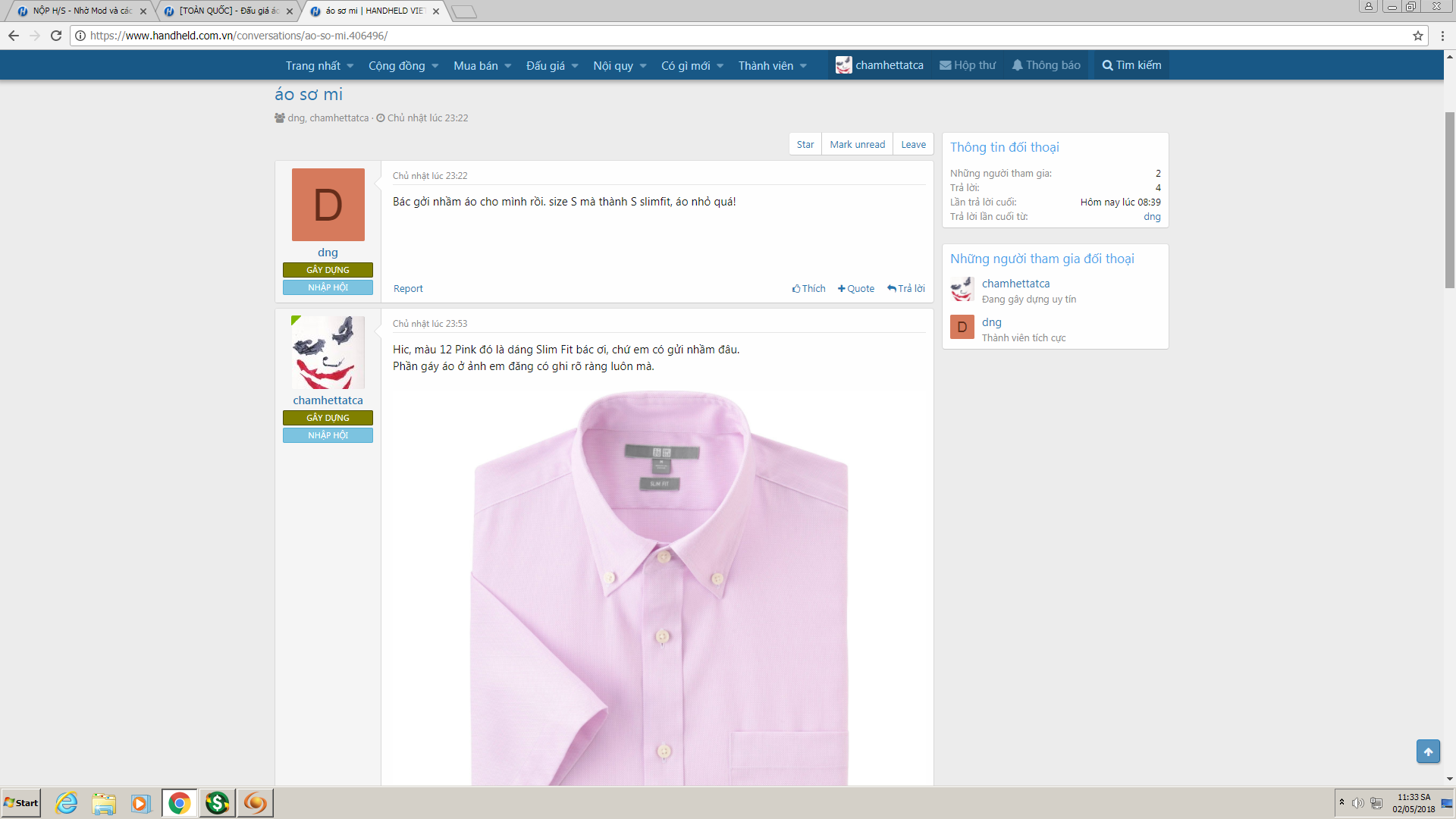Click Tìm kiếm search magnifier
This screenshot has height=819, width=1456.
(1107, 65)
